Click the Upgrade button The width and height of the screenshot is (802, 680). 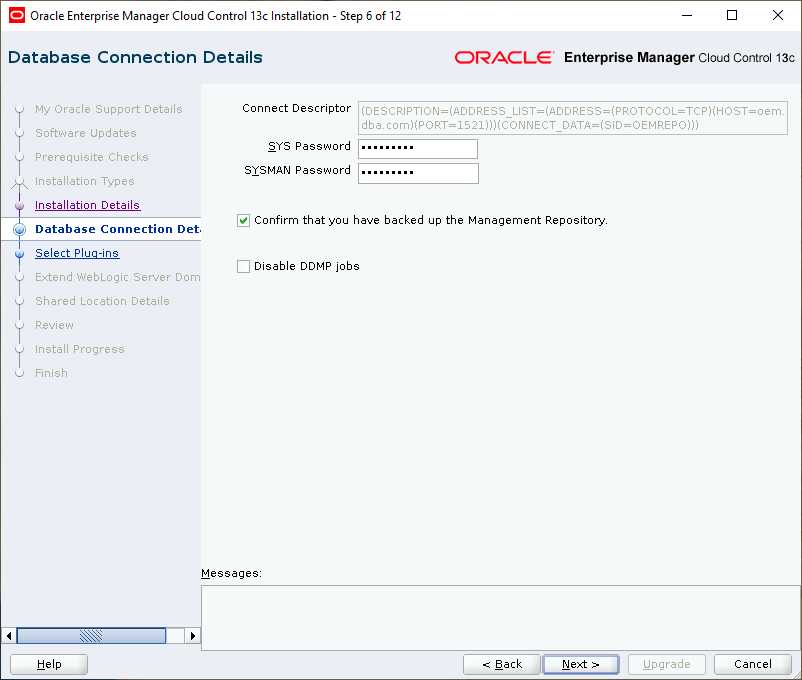pos(666,664)
